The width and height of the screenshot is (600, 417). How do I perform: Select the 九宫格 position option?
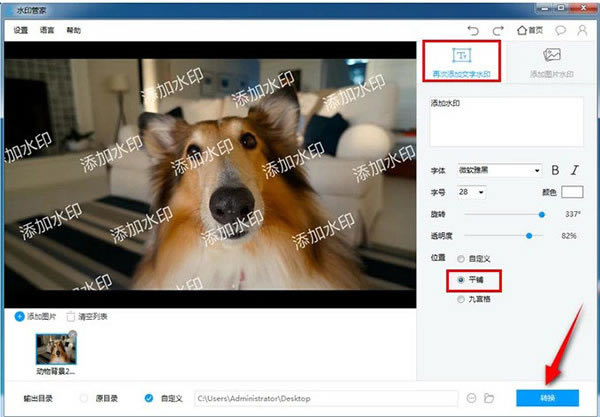(459, 298)
